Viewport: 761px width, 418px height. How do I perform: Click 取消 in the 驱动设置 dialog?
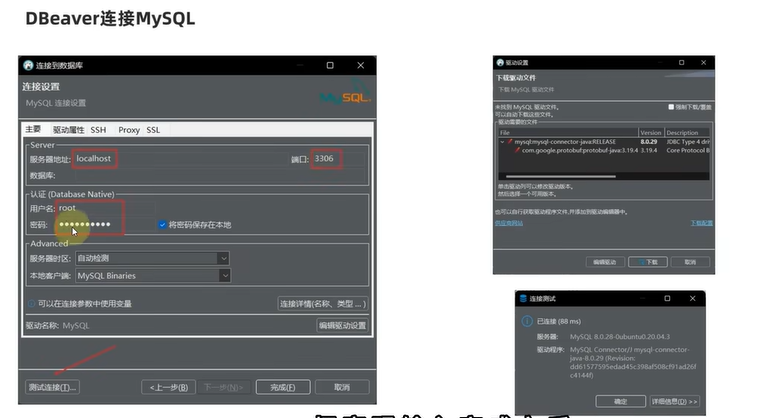(690, 262)
